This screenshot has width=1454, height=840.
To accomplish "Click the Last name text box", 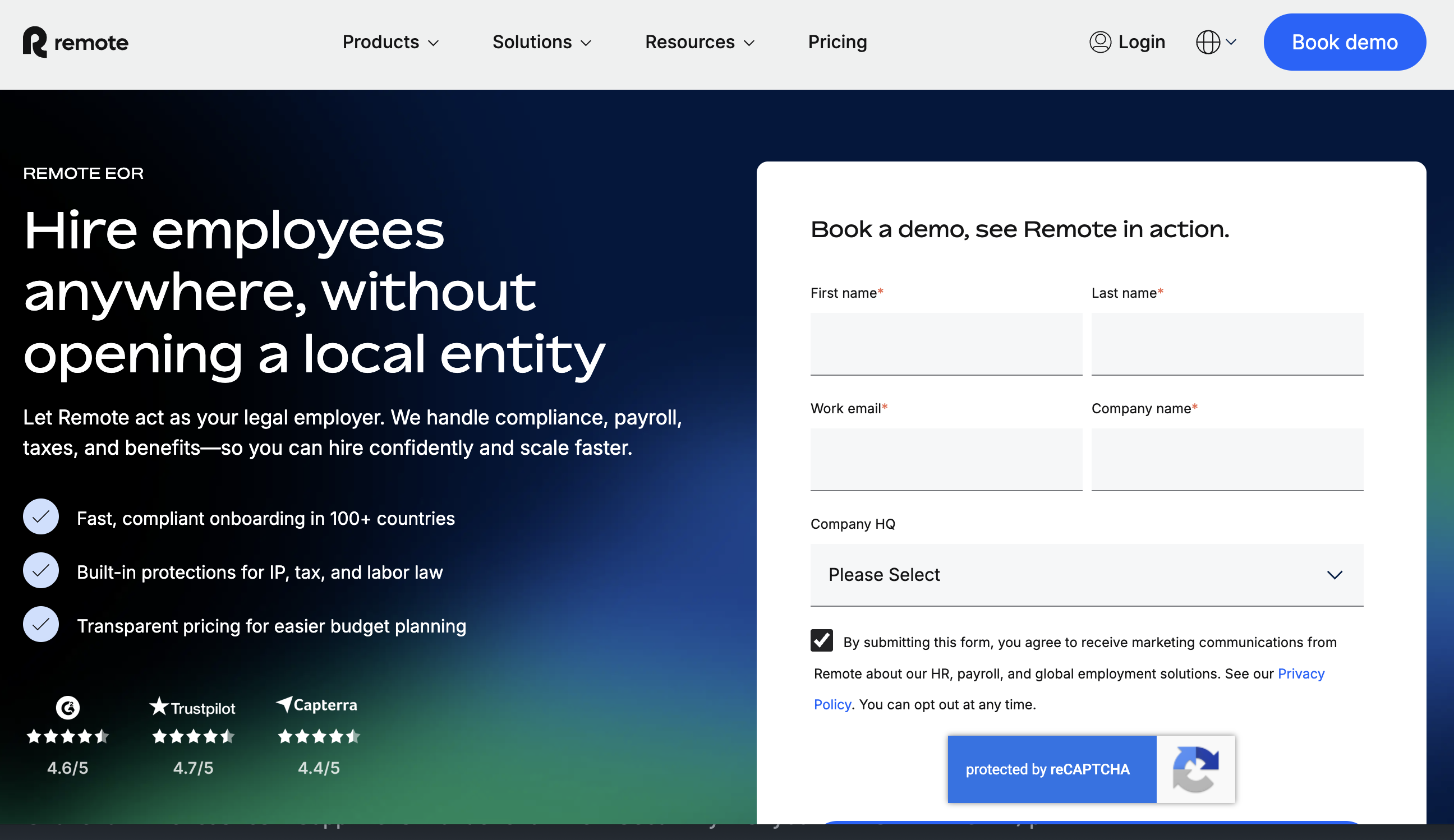I will [x=1227, y=344].
